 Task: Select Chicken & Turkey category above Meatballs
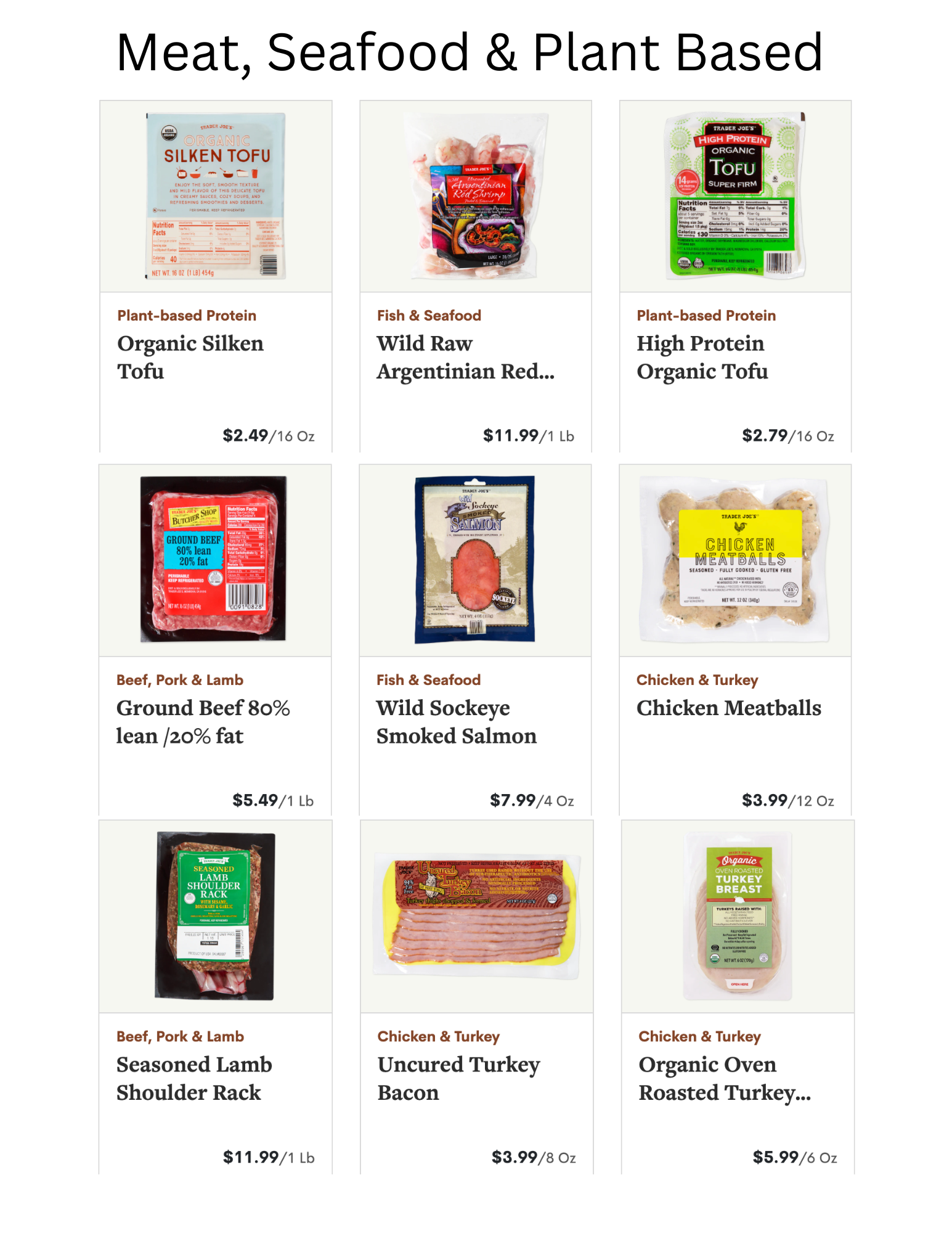coord(697,680)
